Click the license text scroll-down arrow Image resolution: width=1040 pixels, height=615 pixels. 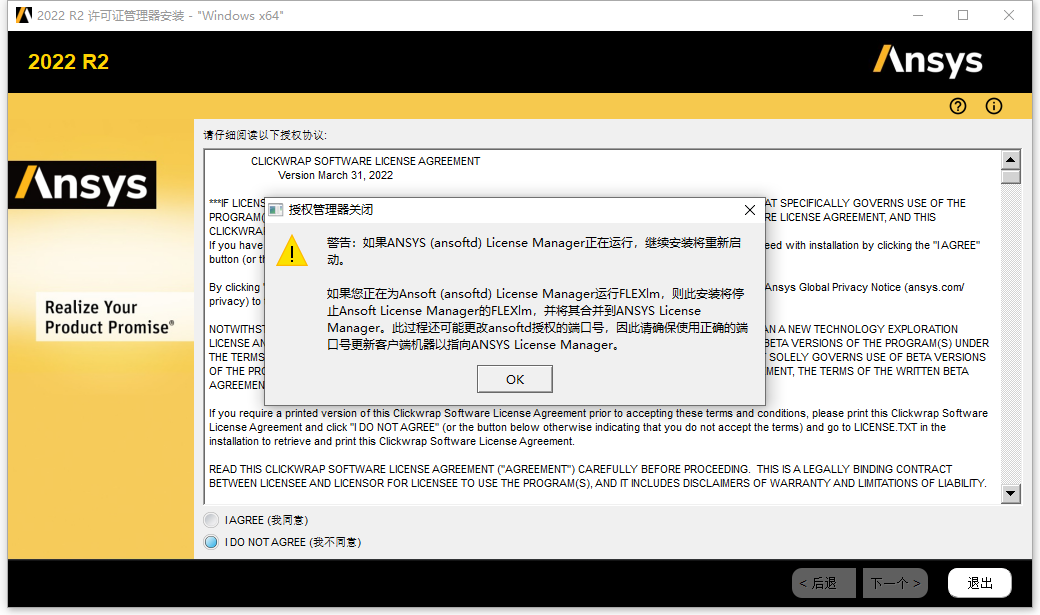[1010, 493]
